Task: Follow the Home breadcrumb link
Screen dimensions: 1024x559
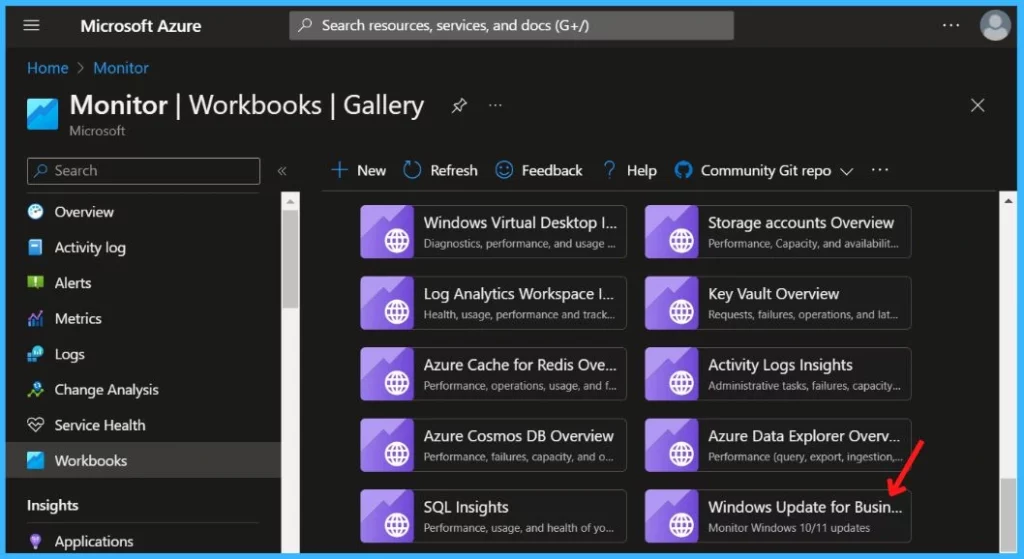Action: pos(47,68)
